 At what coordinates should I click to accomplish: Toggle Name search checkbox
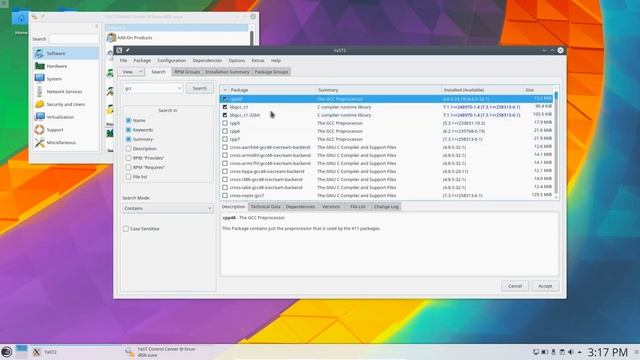pyautogui.click(x=129, y=120)
